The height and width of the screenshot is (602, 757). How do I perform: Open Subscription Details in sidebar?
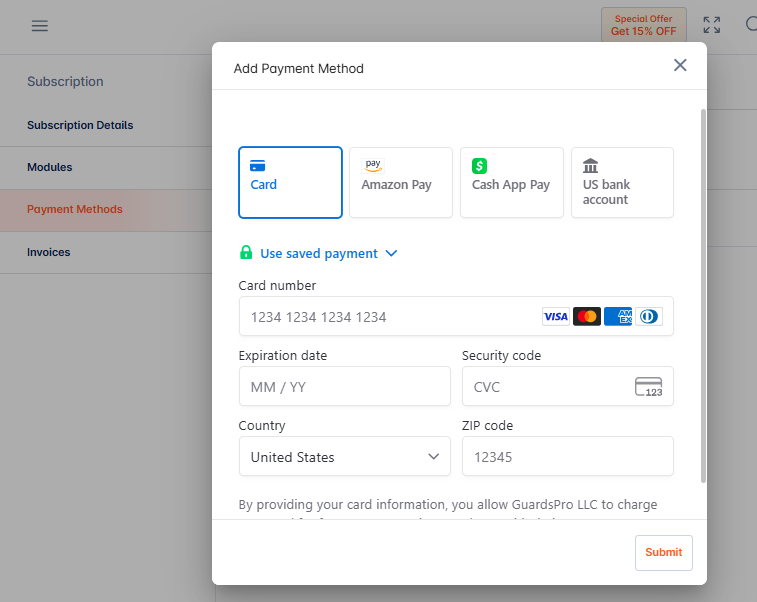(80, 125)
